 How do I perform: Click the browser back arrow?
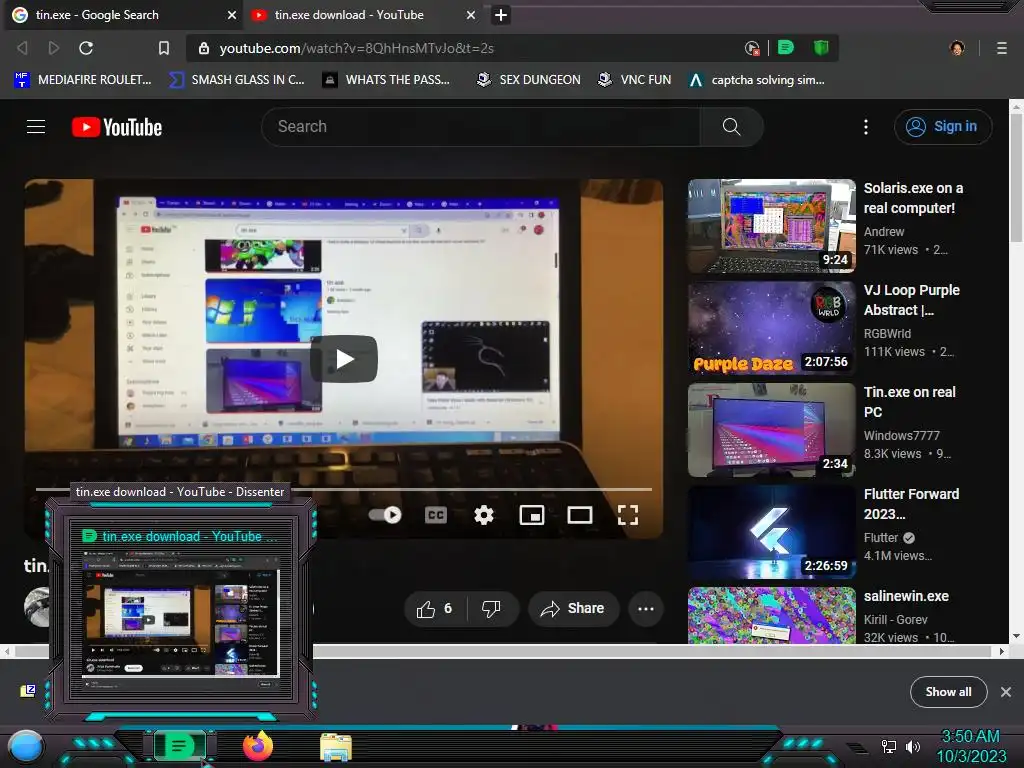coord(22,48)
